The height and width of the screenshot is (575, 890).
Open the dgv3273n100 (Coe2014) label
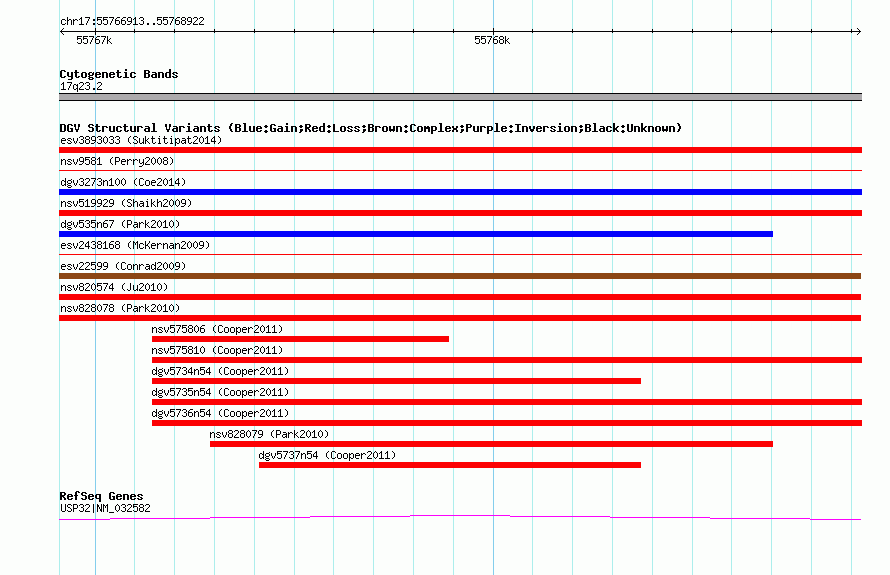tap(123, 182)
